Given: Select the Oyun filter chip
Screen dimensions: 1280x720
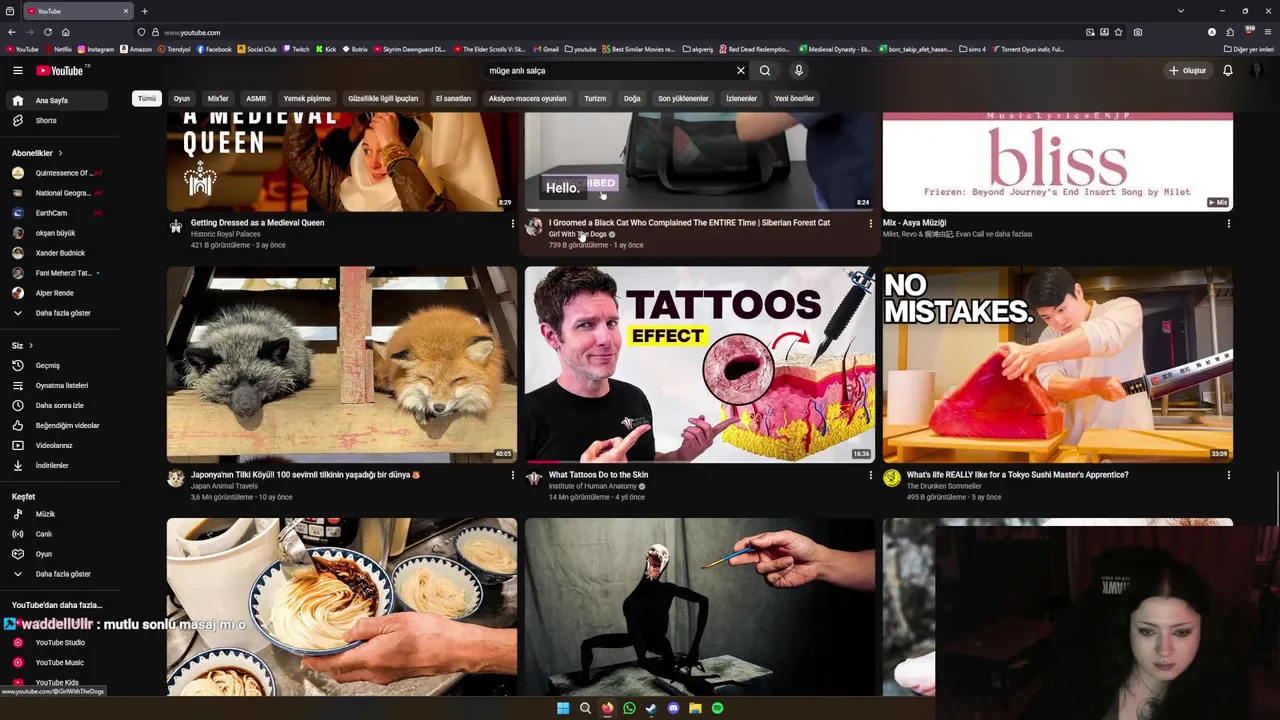Looking at the screenshot, I should pyautogui.click(x=182, y=98).
